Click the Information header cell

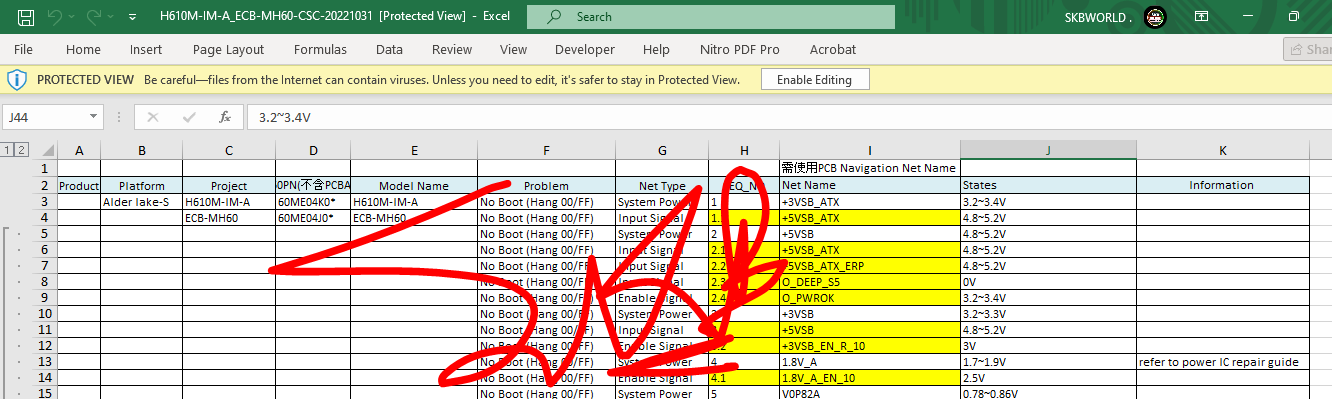pyautogui.click(x=1222, y=185)
